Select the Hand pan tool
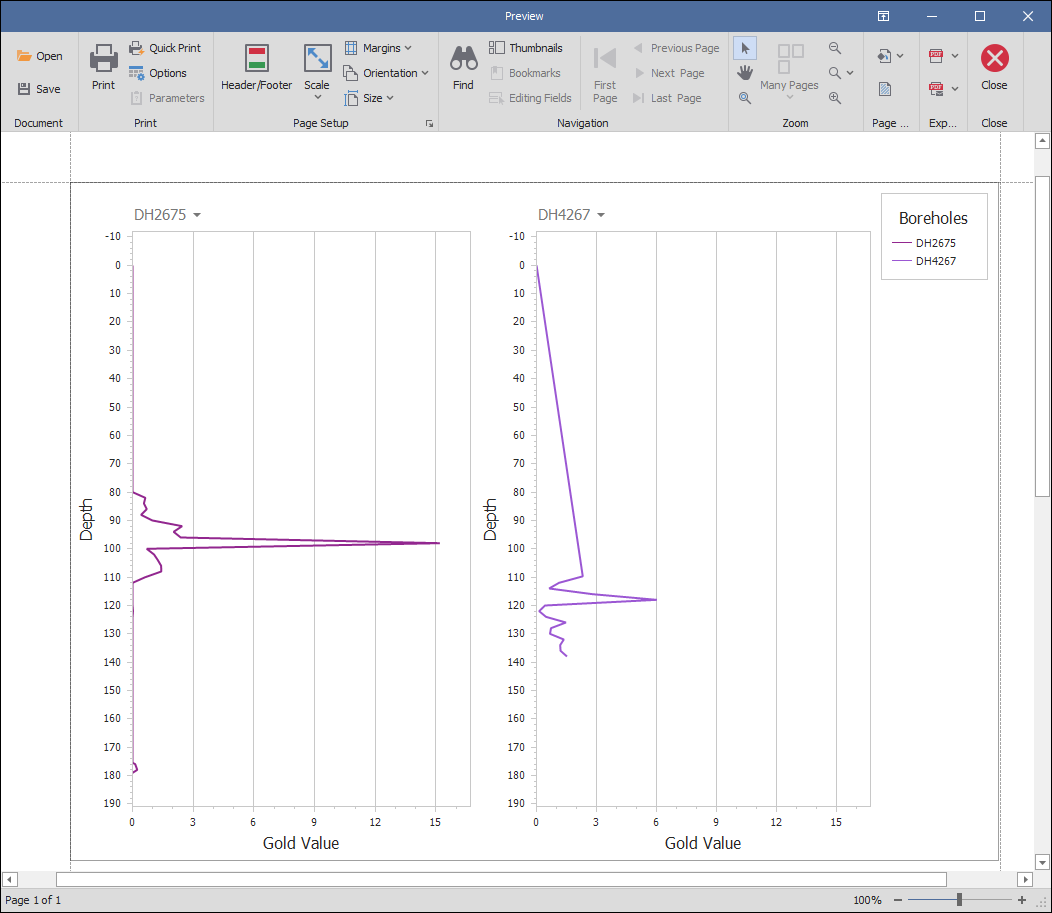Viewport: 1052px width, 913px height. pyautogui.click(x=745, y=73)
